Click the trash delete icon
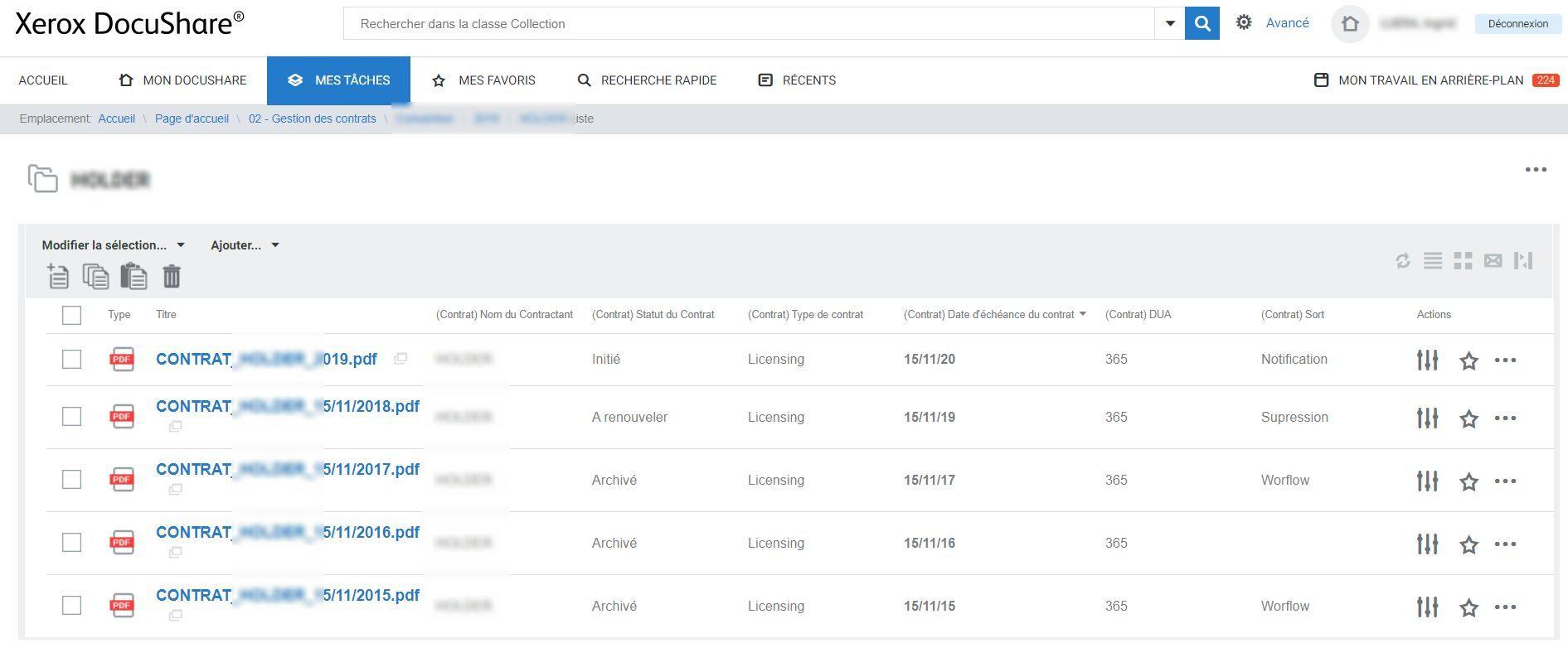Screen dimensions: 1568x648 (x=172, y=276)
